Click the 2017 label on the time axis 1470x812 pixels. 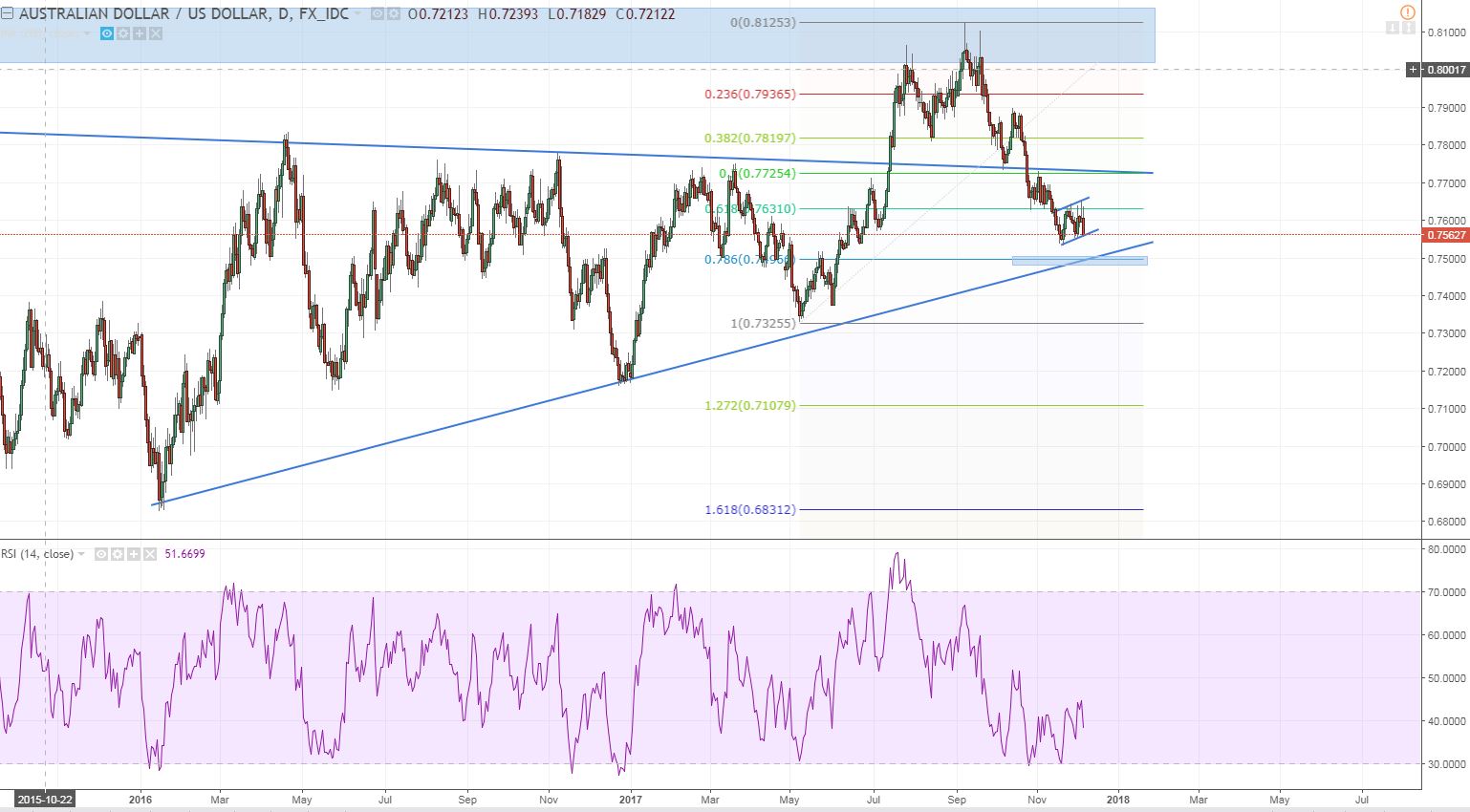(x=631, y=800)
